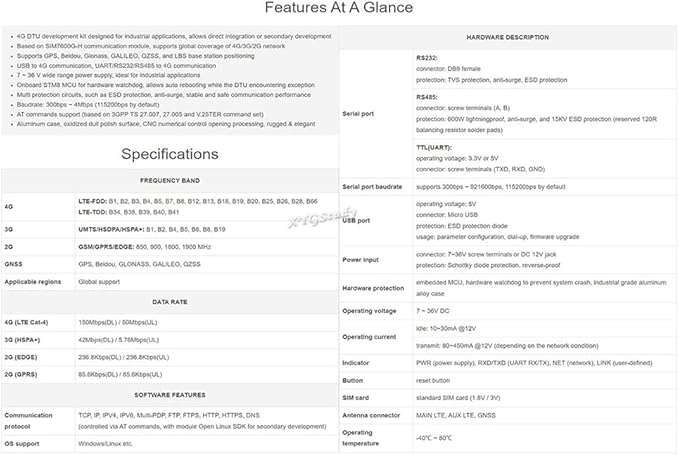Click the HARDWARE DESCRIPTION table header
The width and height of the screenshot is (679, 455).
(508, 37)
